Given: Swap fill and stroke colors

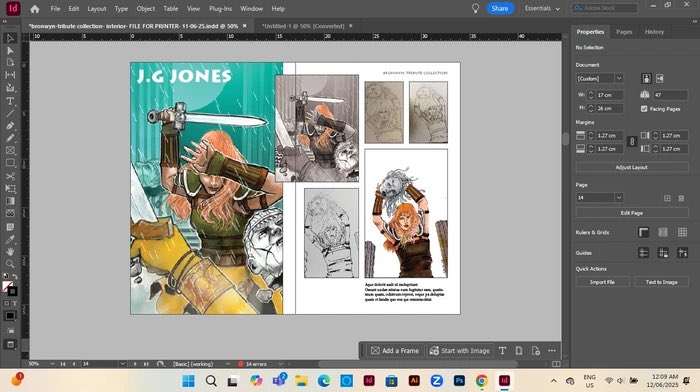Looking at the screenshot, I should coord(15,276).
